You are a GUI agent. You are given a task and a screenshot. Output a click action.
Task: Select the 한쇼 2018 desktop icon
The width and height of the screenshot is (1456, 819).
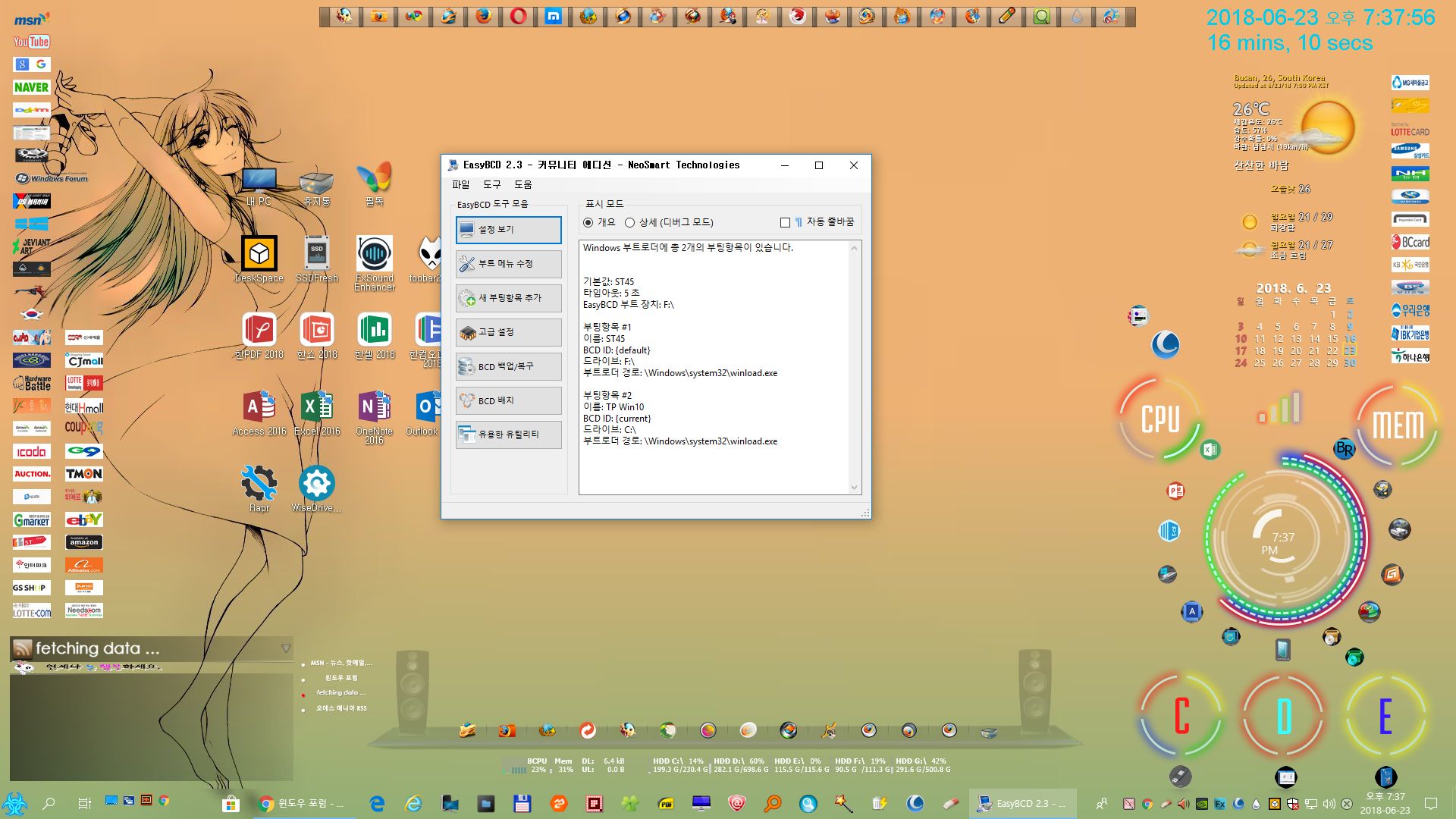pos(317,337)
